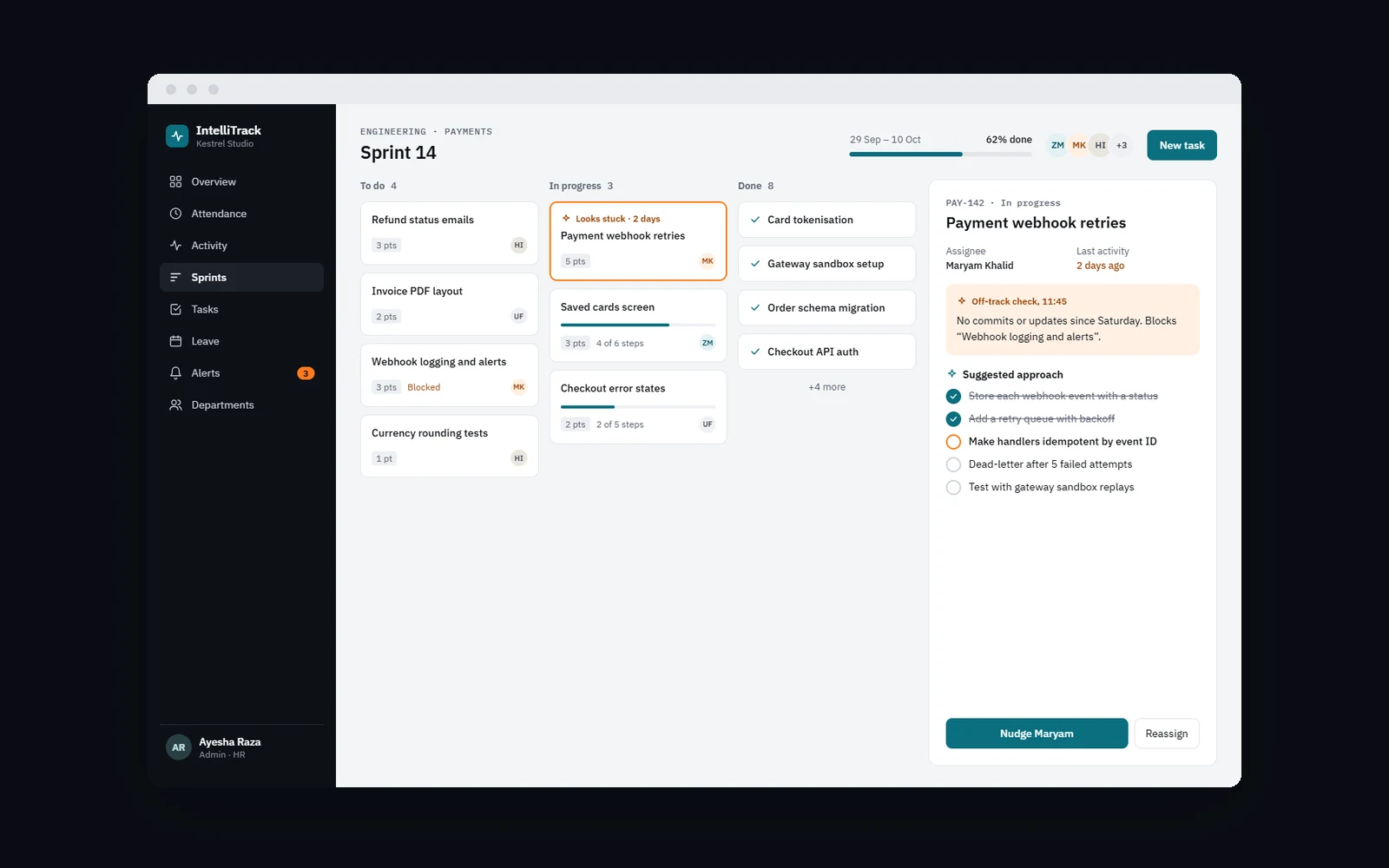Click the ZM avatar in sprint header
Screen dimensions: 1389x868
click(x=1057, y=145)
